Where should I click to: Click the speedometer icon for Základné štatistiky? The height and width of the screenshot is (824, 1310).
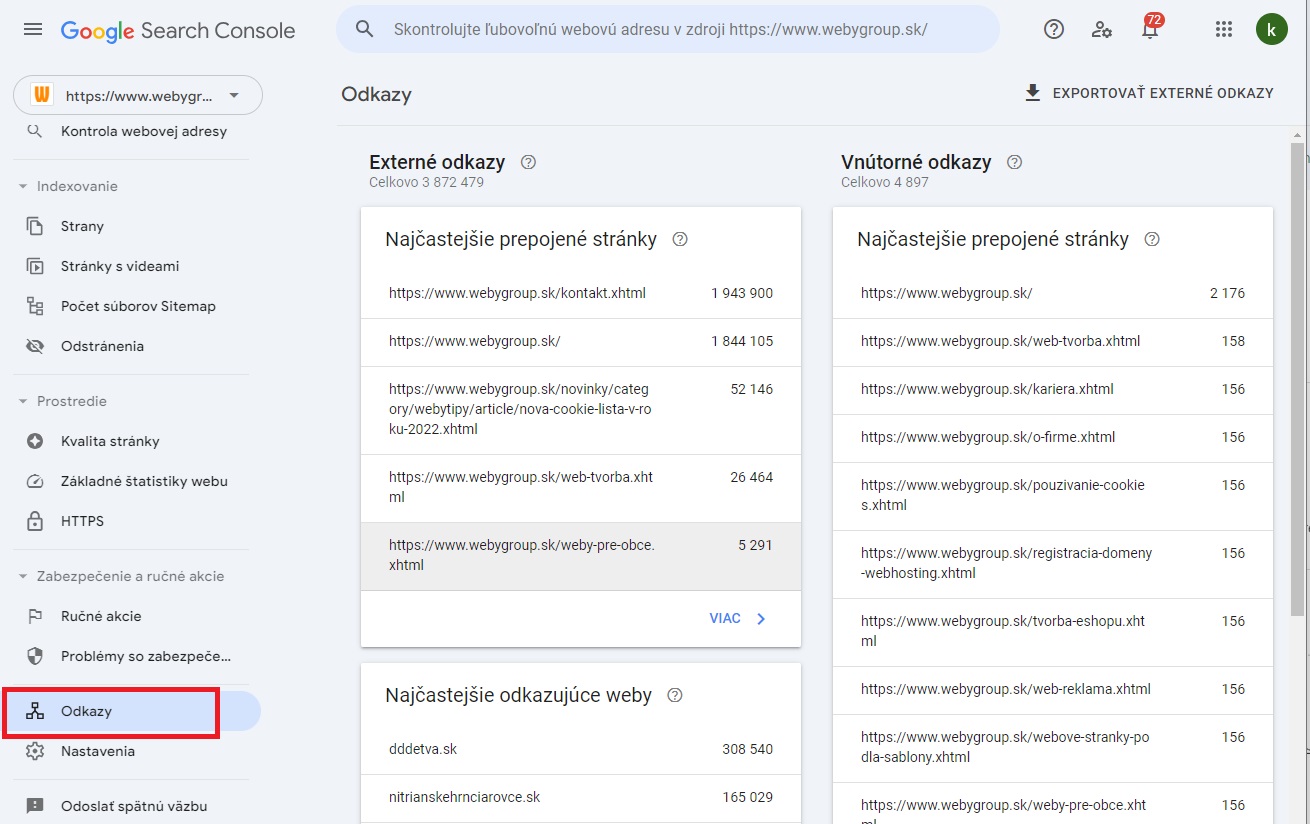click(x=35, y=481)
